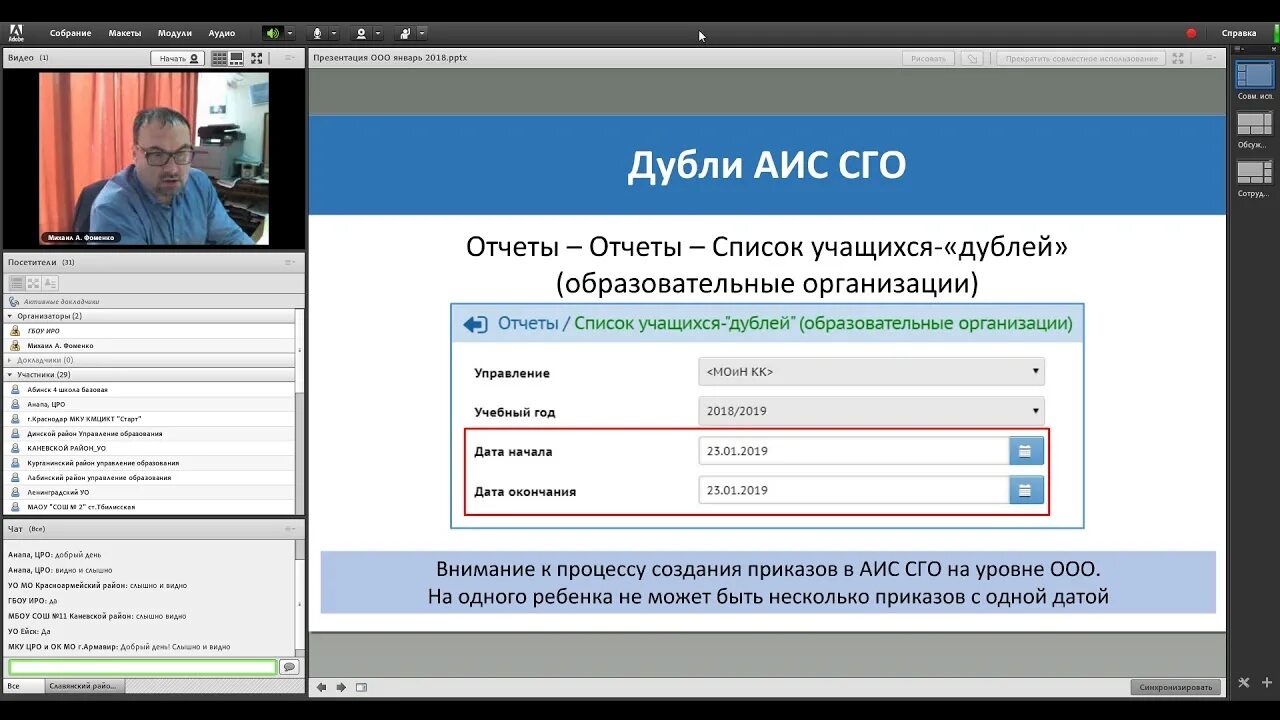Expand the Докладчики group

click(10, 360)
